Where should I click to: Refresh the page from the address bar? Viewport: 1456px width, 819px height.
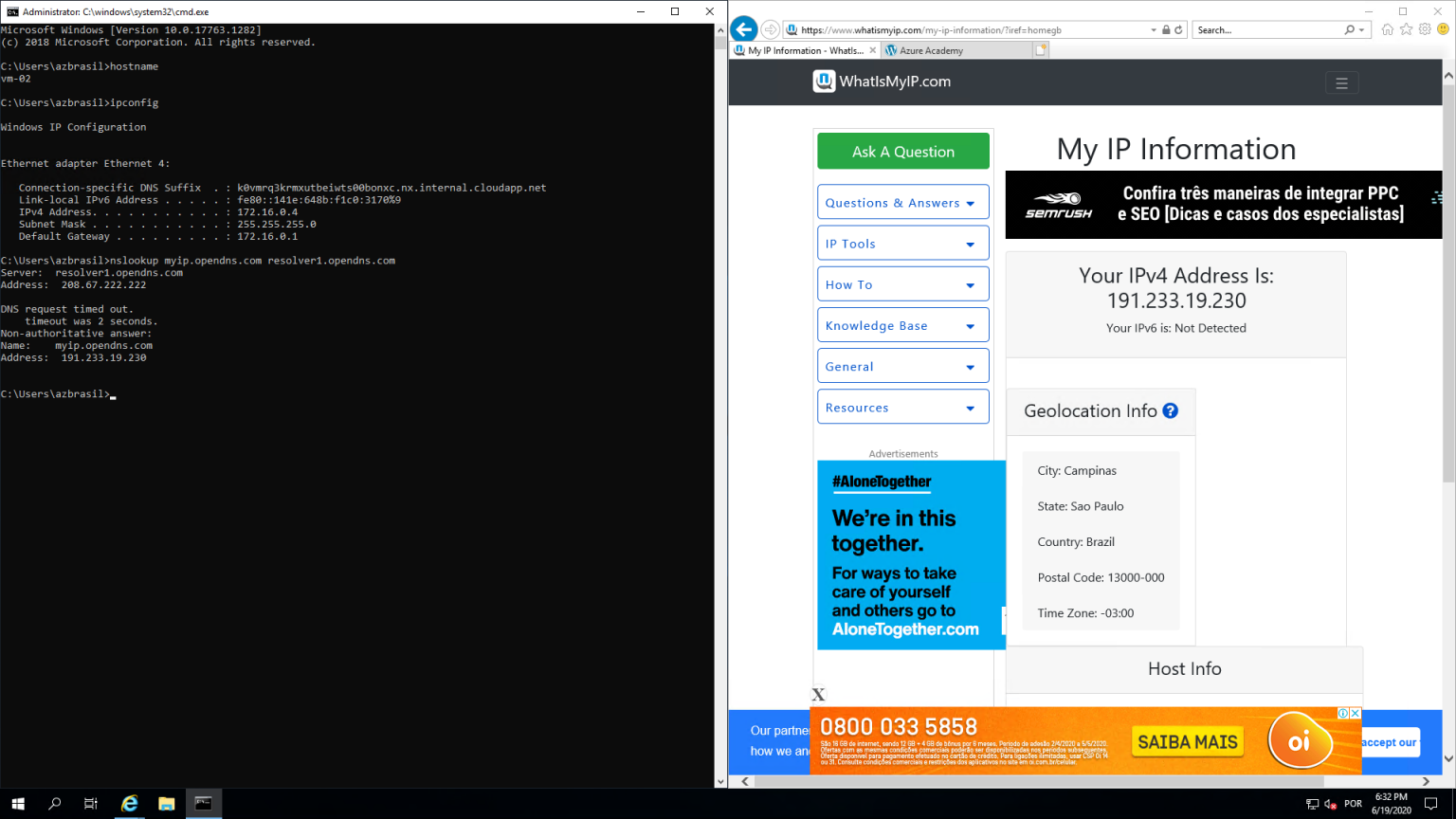click(x=1180, y=29)
